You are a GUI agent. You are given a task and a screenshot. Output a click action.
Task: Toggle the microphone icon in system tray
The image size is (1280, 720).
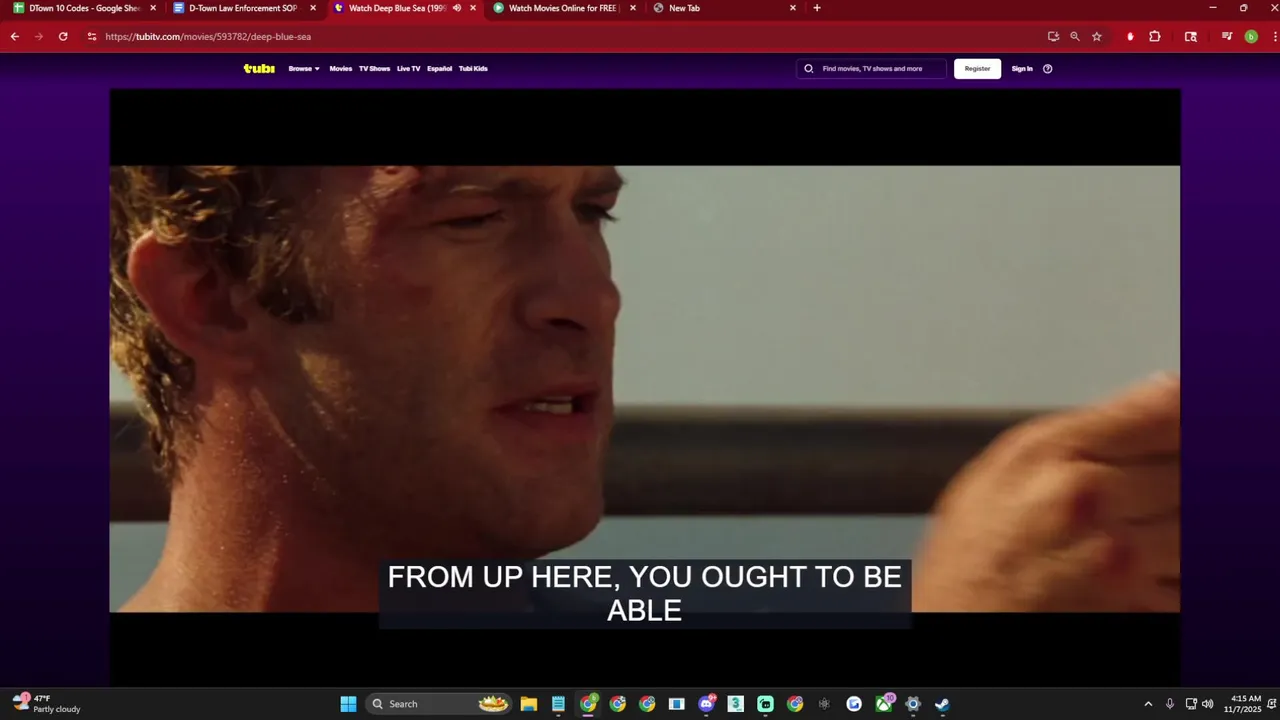tap(1169, 704)
